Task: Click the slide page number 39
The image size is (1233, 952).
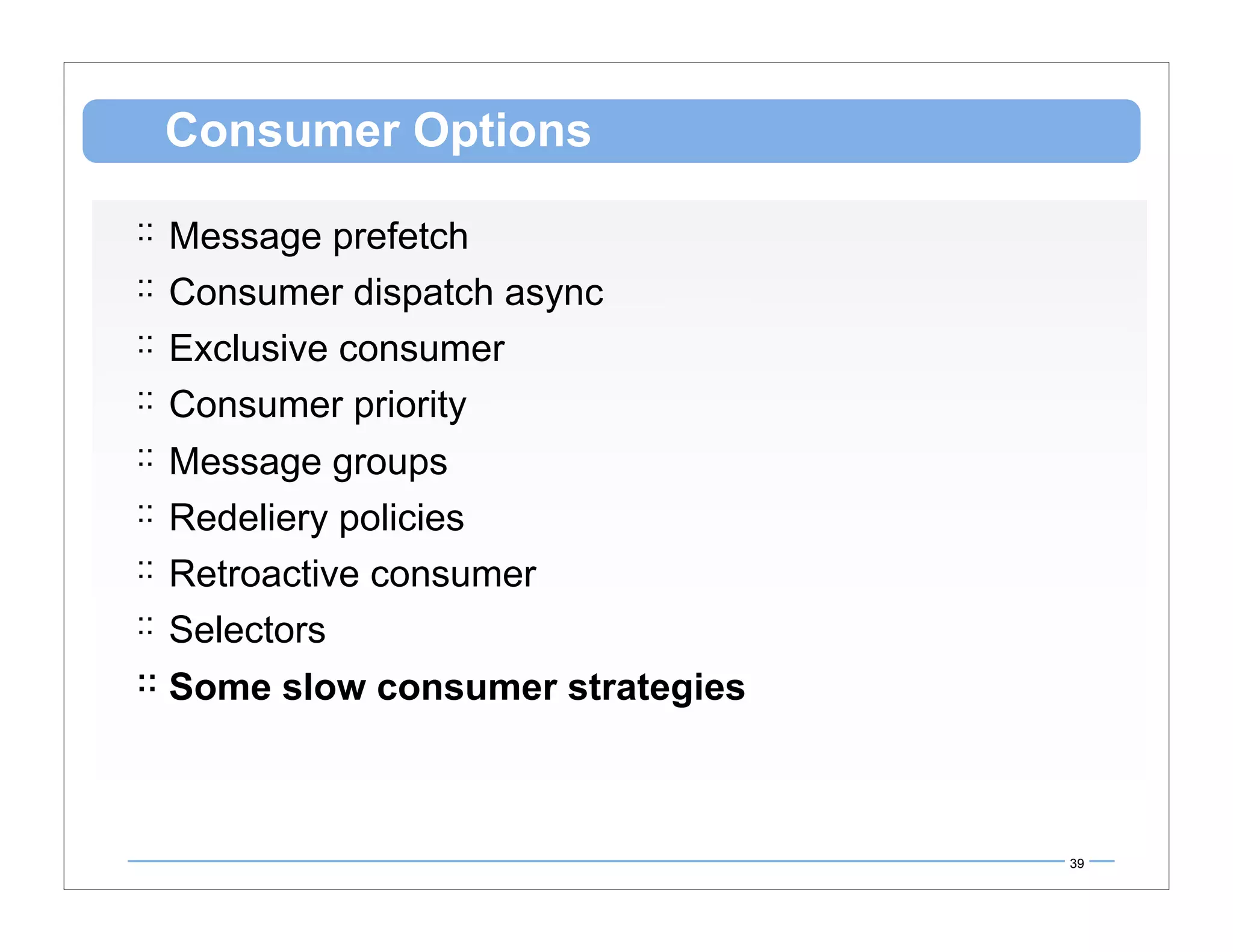Action: (1076, 864)
